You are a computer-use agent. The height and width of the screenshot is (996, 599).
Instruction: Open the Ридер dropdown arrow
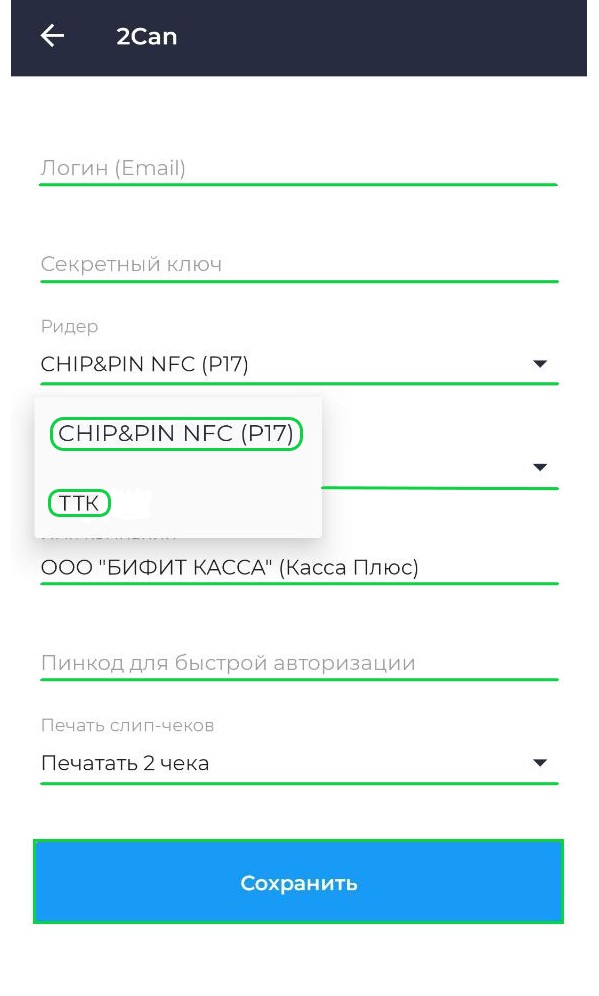(x=540, y=364)
